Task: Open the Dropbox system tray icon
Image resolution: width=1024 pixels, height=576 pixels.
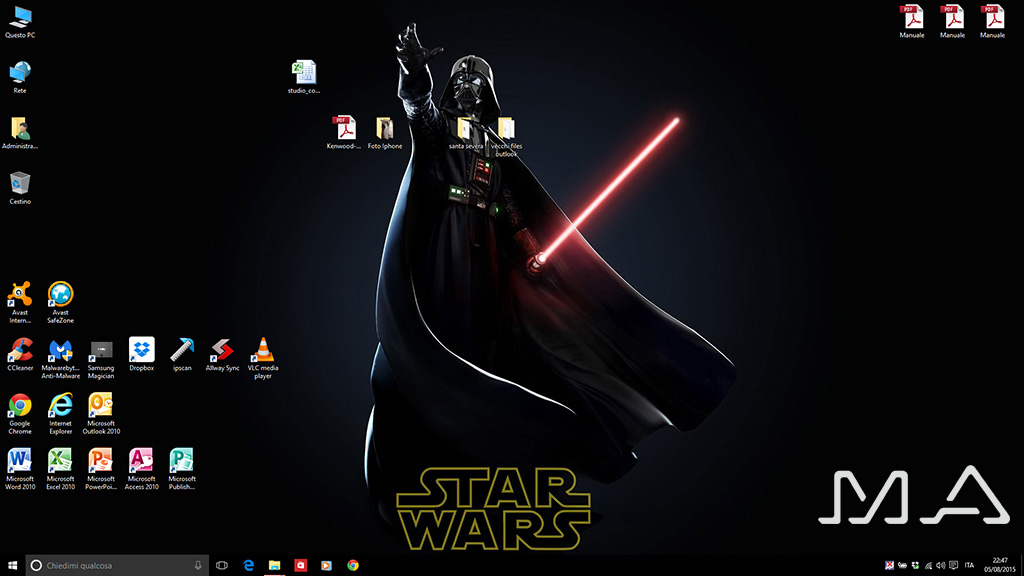Action: click(x=915, y=566)
